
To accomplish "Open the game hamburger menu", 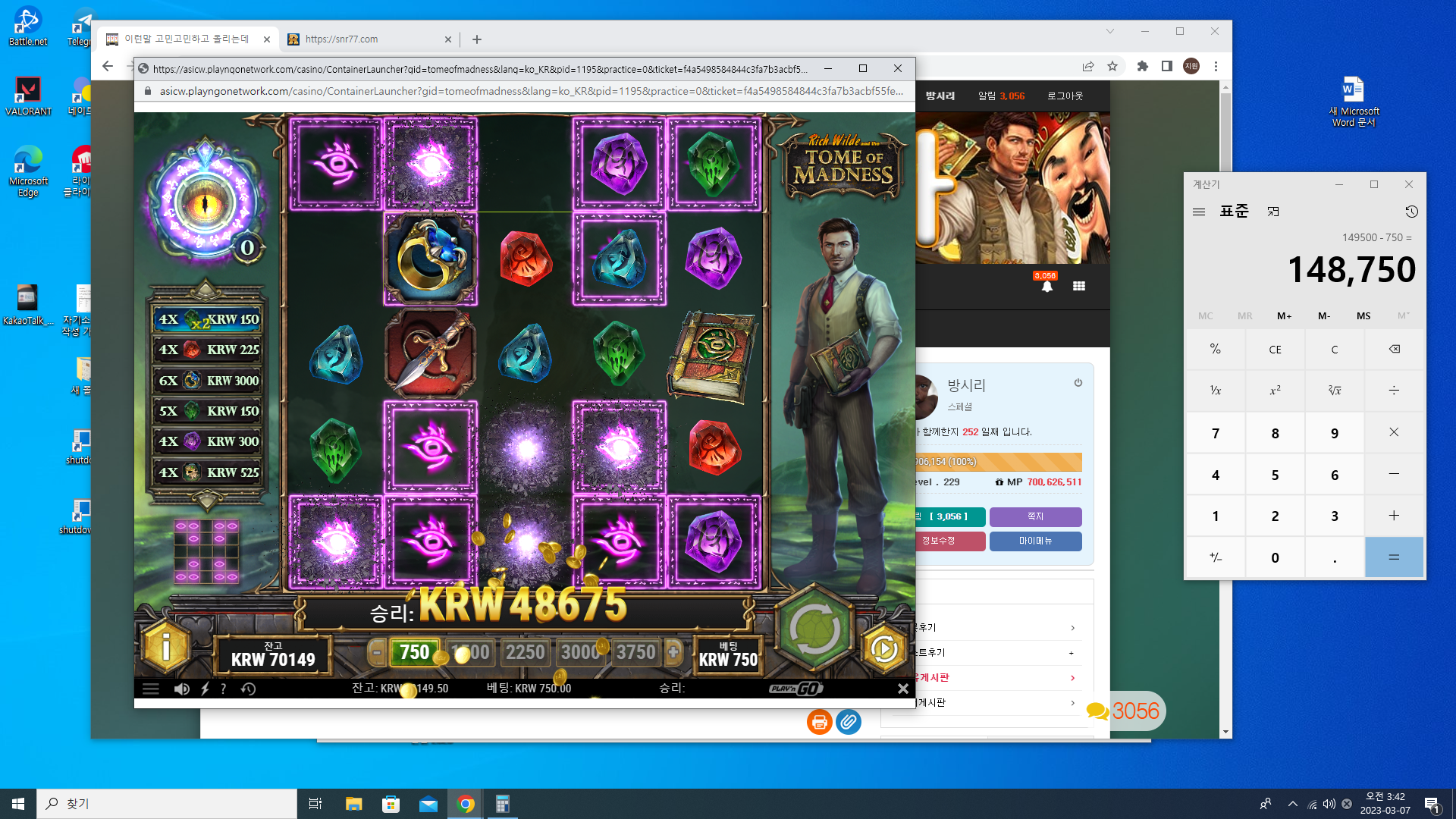I will (151, 689).
